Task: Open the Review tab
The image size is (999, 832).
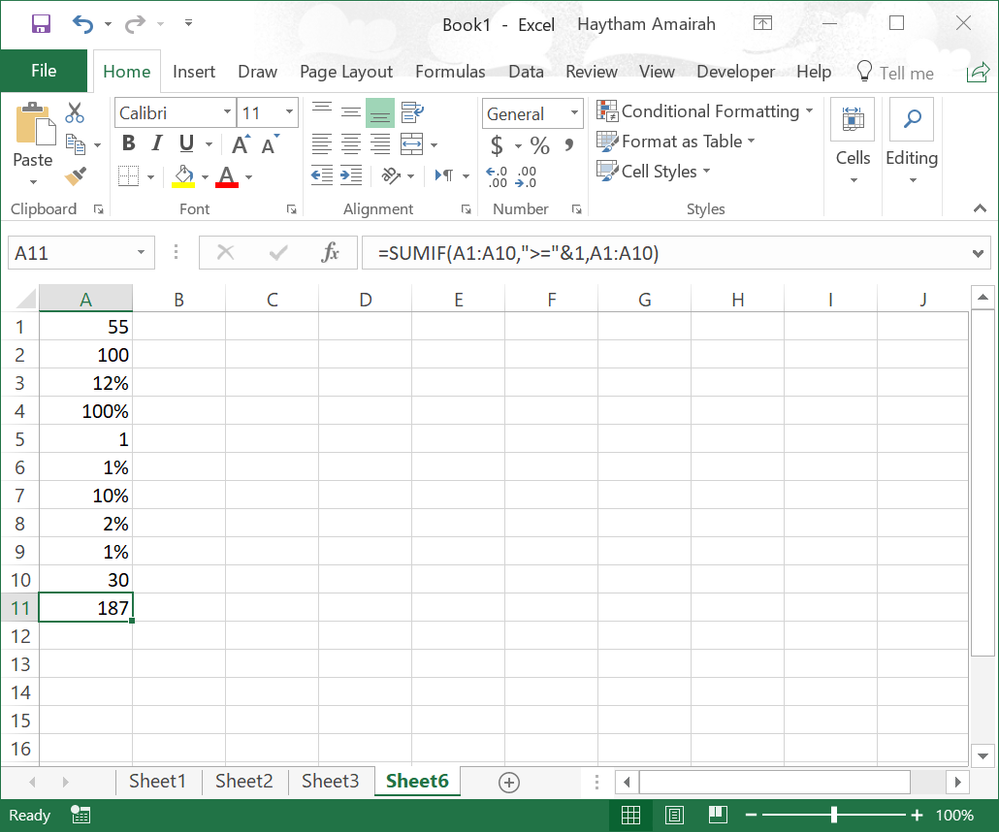Action: click(x=591, y=72)
